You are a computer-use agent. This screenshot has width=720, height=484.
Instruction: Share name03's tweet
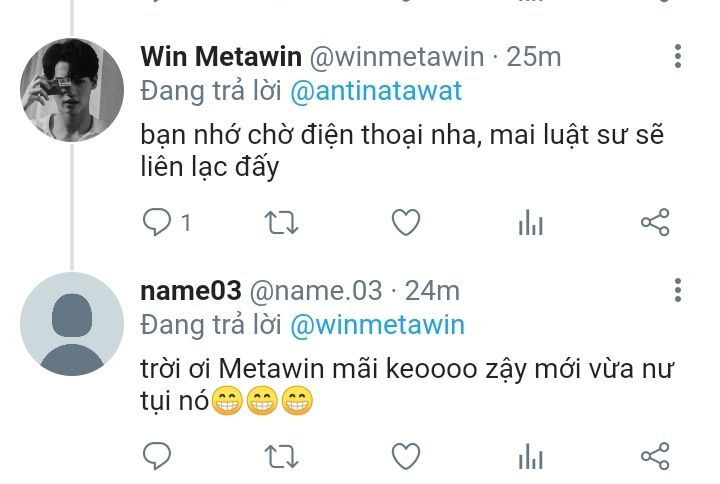pos(655,456)
